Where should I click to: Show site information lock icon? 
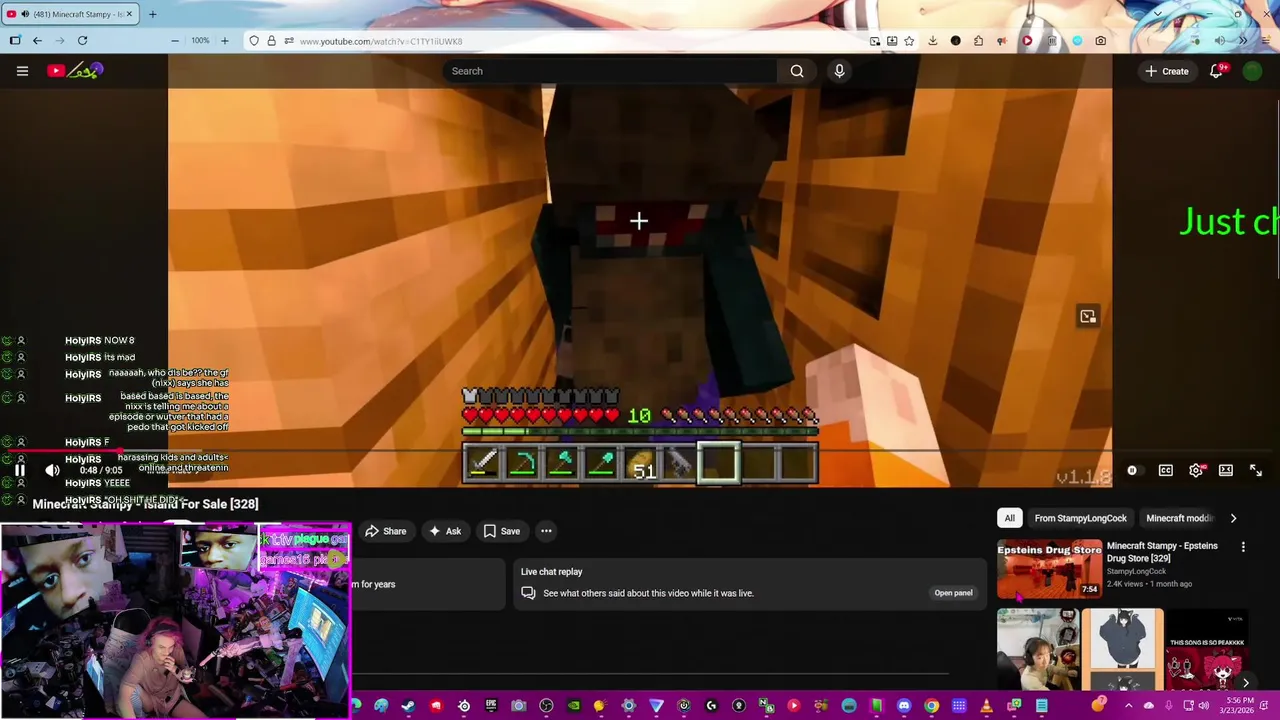coord(271,41)
